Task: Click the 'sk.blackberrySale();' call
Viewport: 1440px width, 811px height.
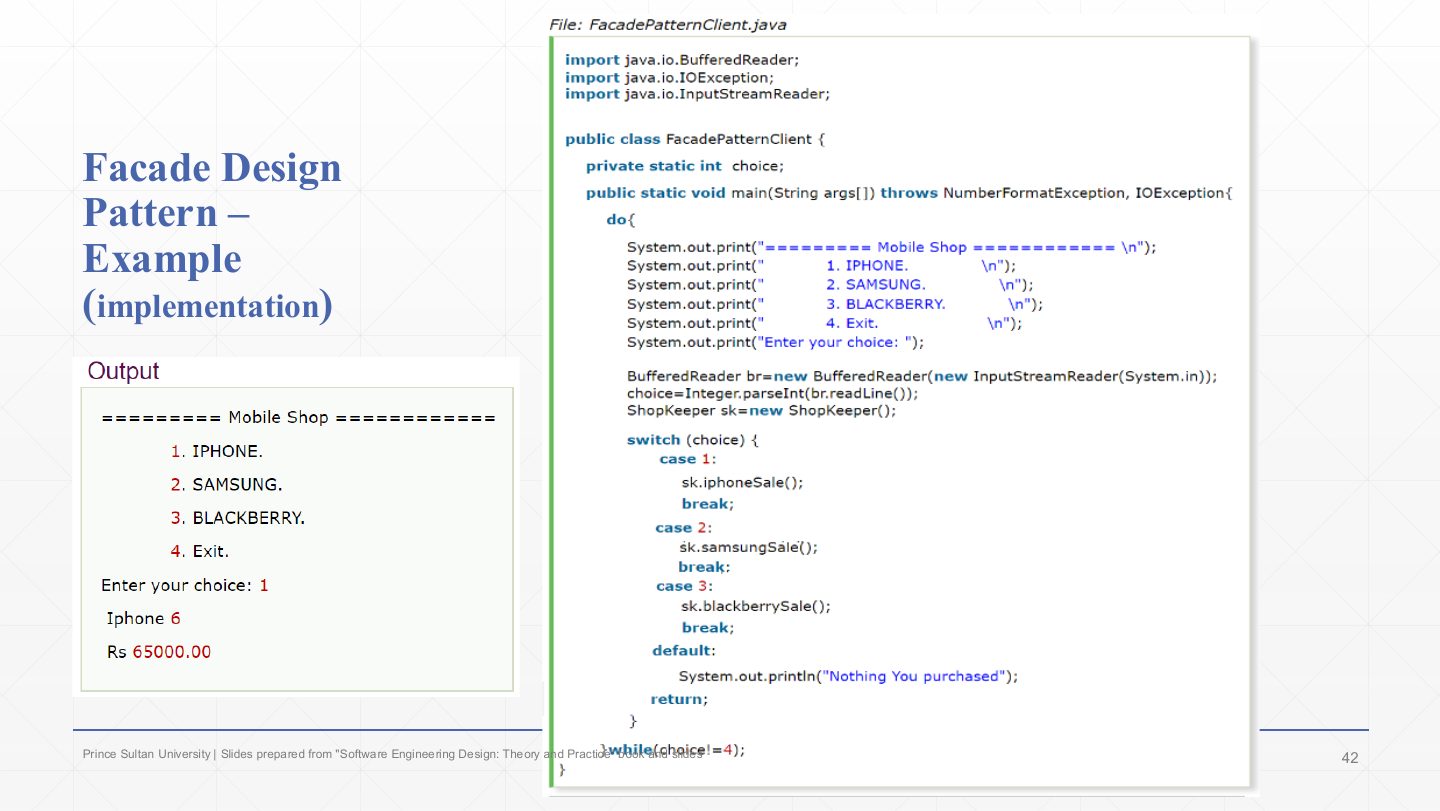Action: (755, 606)
